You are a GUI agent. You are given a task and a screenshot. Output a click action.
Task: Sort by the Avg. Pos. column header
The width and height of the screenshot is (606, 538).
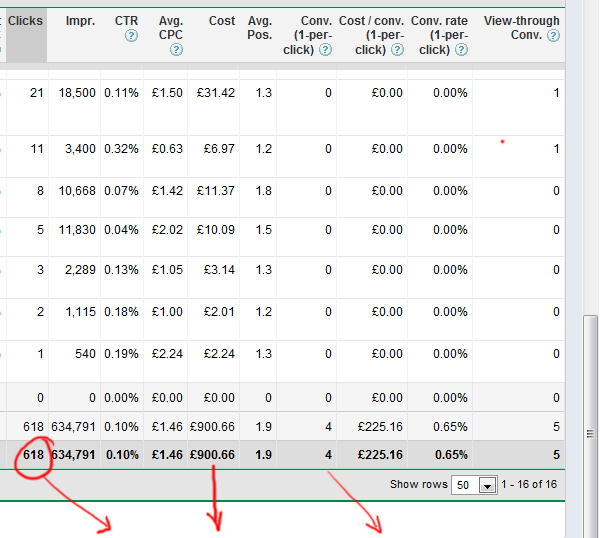[260, 27]
